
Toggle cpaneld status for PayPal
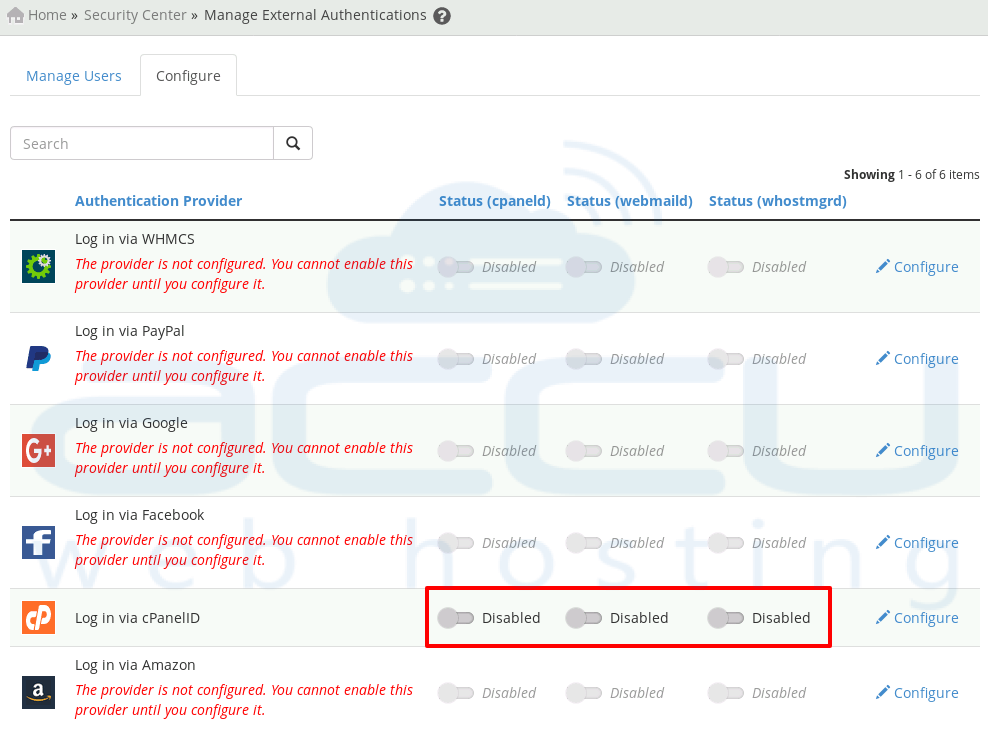[x=456, y=359]
